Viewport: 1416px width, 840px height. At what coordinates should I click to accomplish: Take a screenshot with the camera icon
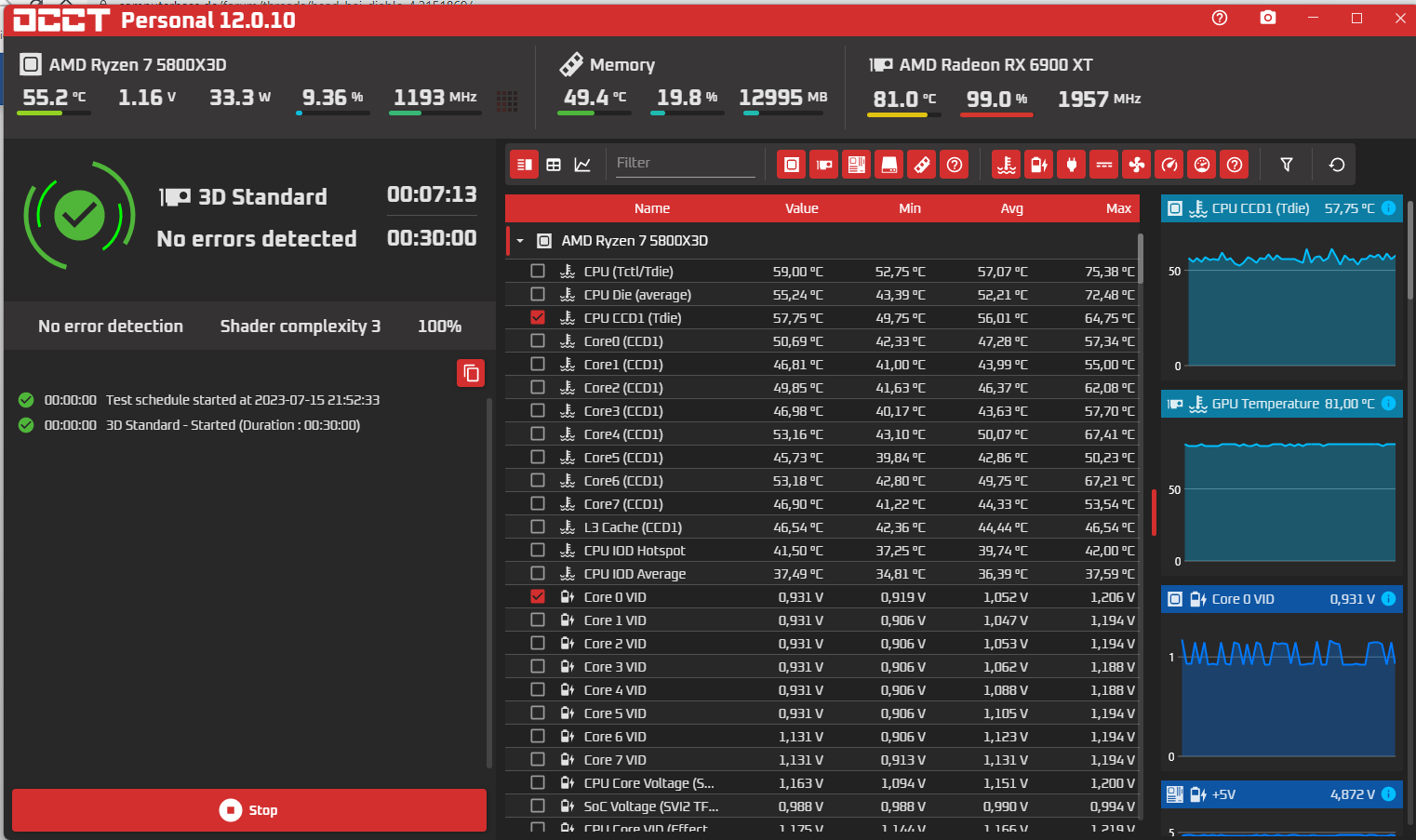click(1268, 18)
